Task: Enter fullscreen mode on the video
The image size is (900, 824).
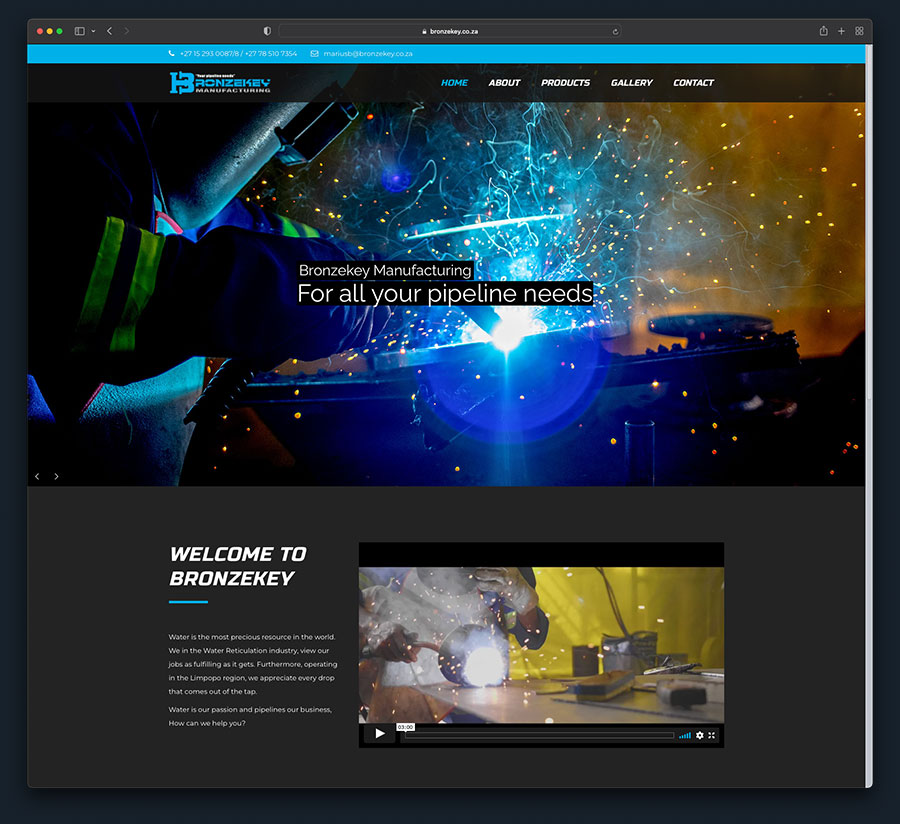Action: 712,735
